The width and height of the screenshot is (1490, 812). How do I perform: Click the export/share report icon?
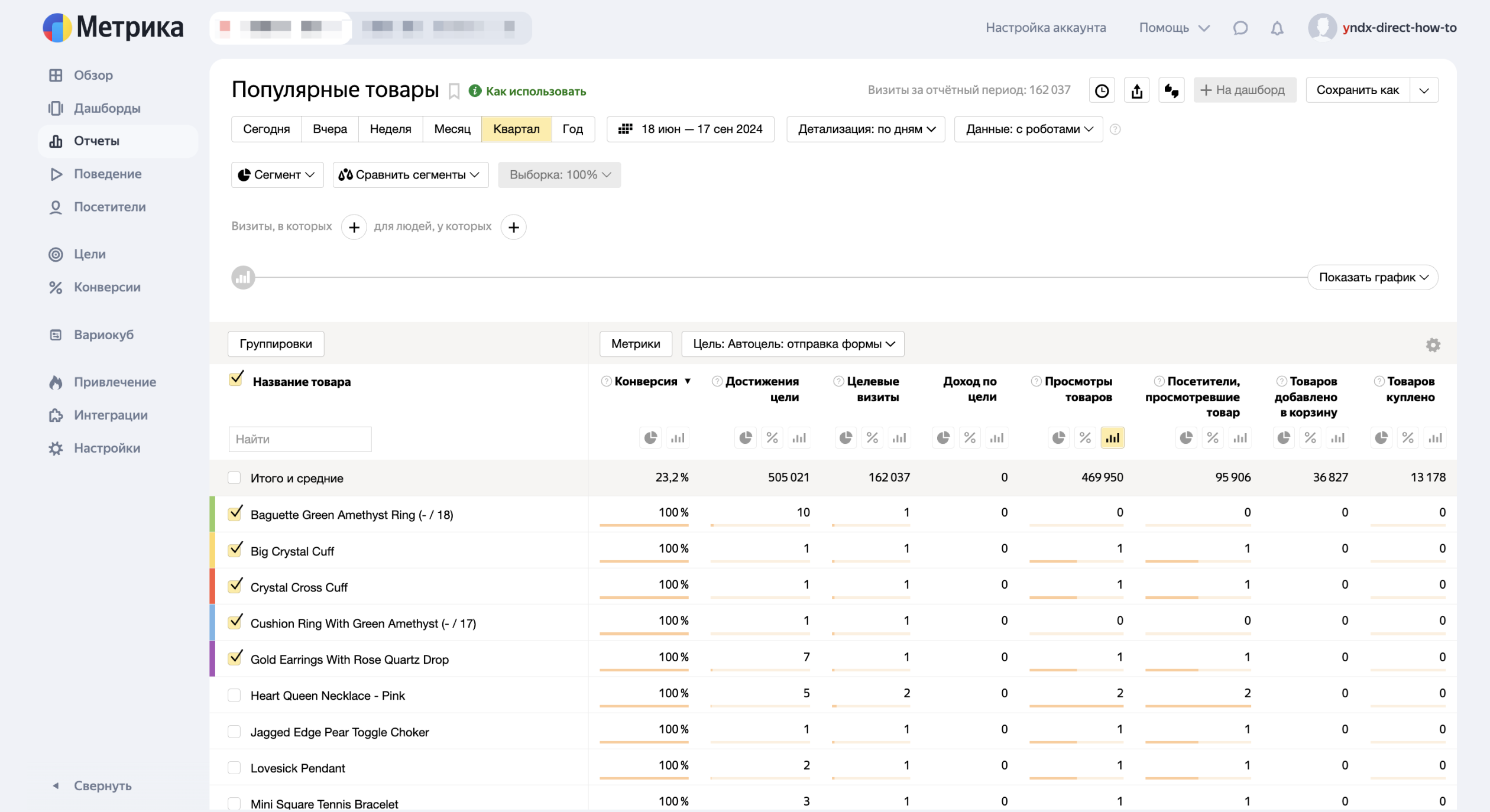point(1136,90)
